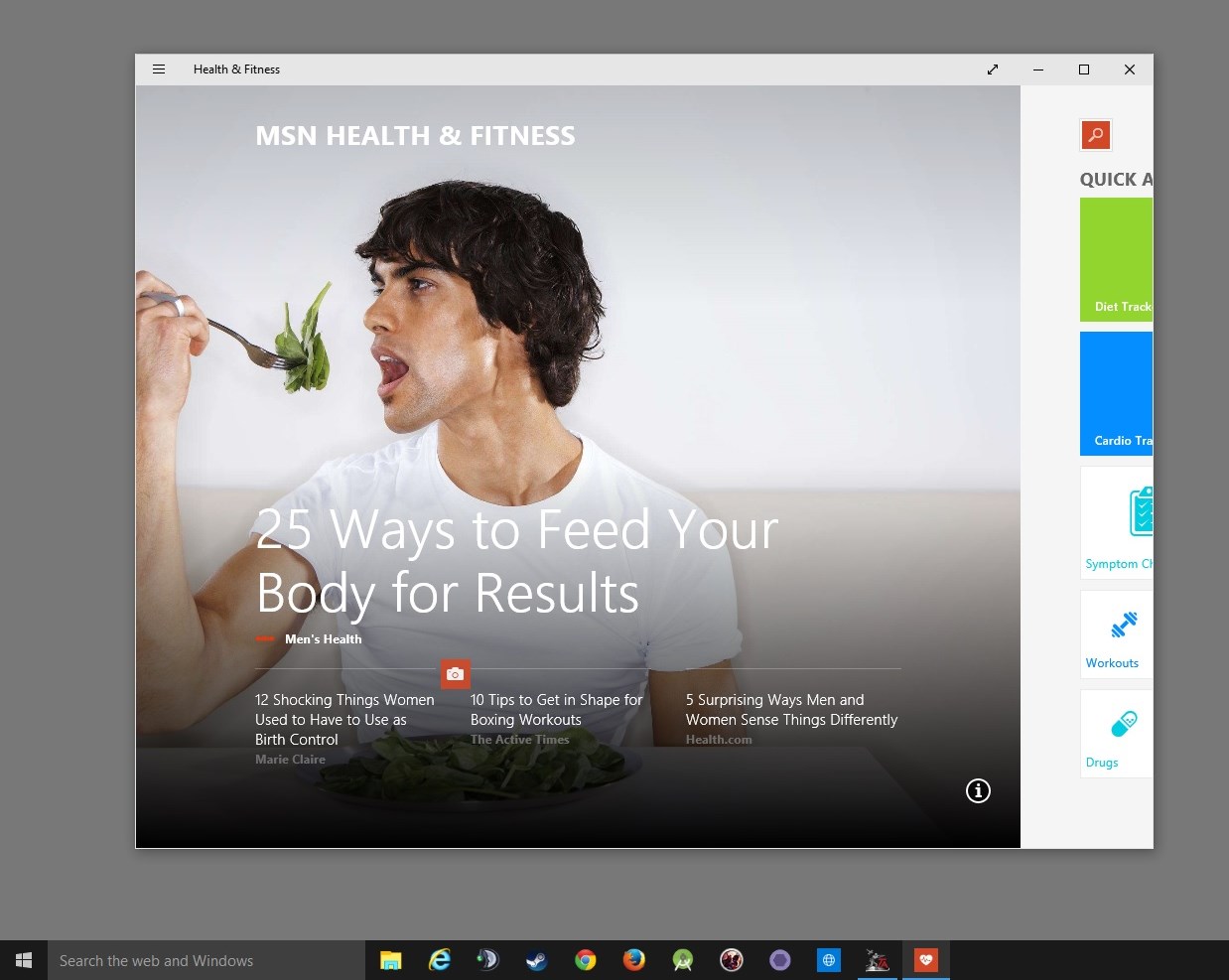Open Android Studio from the taskbar

click(x=682, y=960)
